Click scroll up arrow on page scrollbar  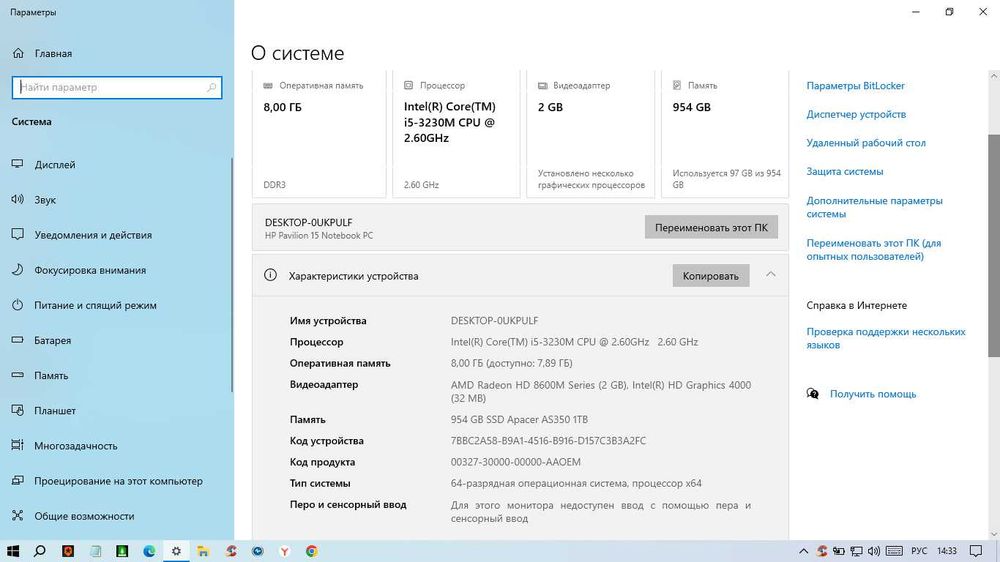pyautogui.click(x=994, y=77)
